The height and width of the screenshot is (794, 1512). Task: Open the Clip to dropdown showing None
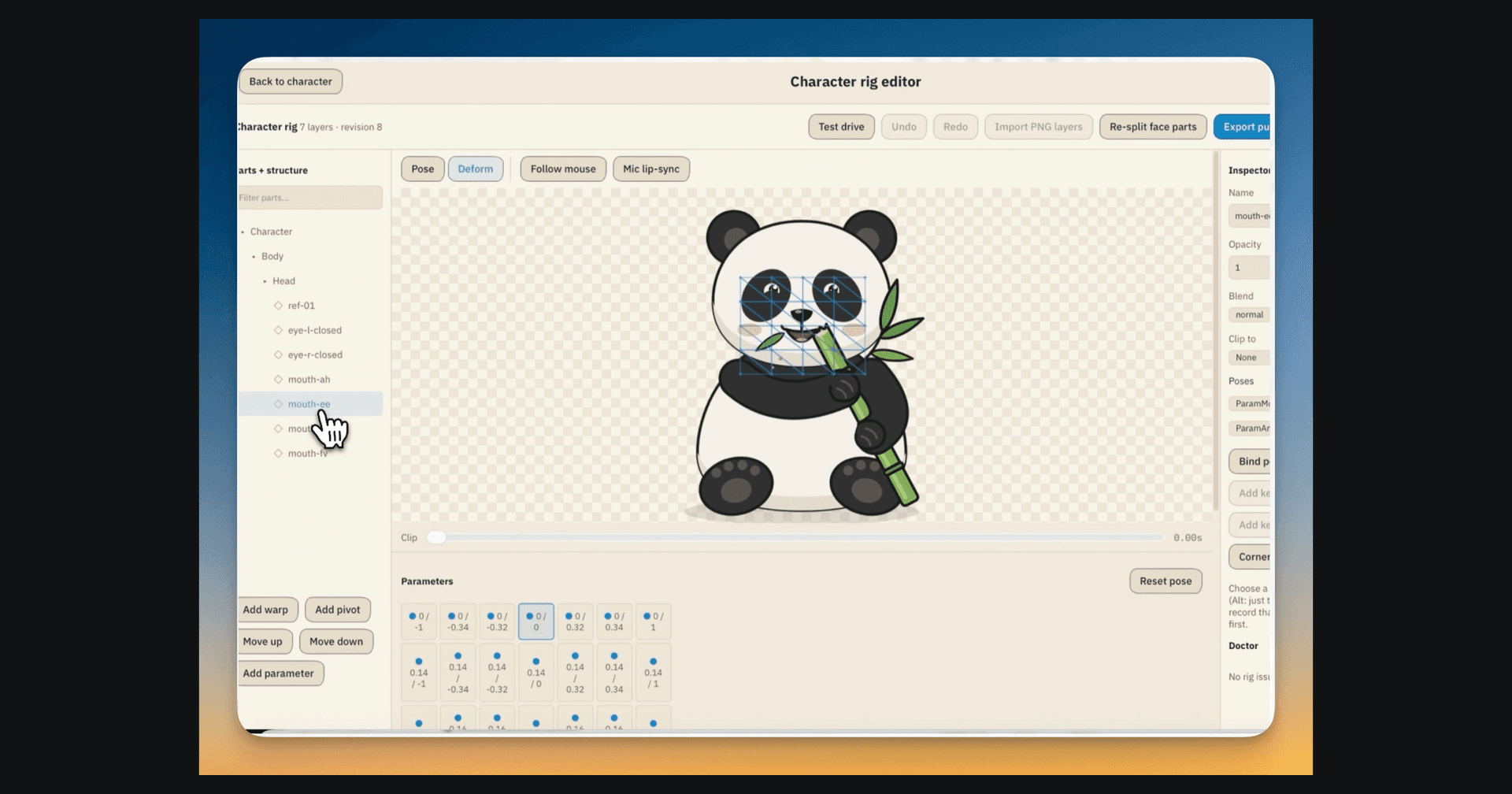pyautogui.click(x=1249, y=358)
